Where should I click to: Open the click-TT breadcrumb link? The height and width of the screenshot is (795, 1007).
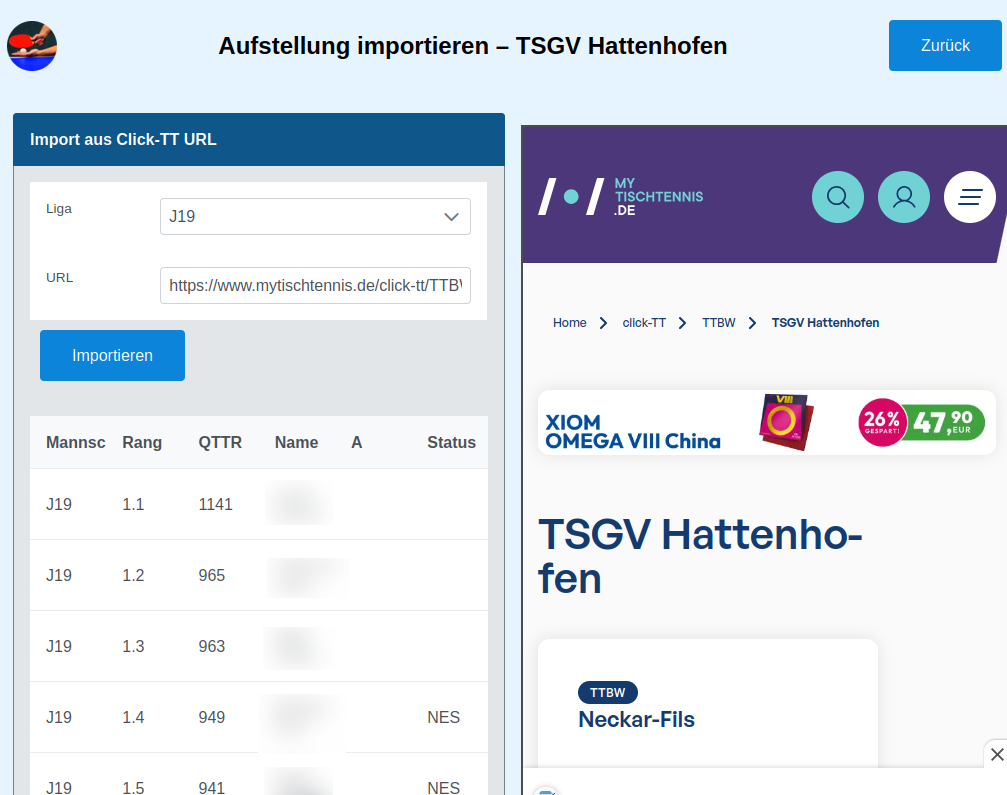(x=644, y=322)
